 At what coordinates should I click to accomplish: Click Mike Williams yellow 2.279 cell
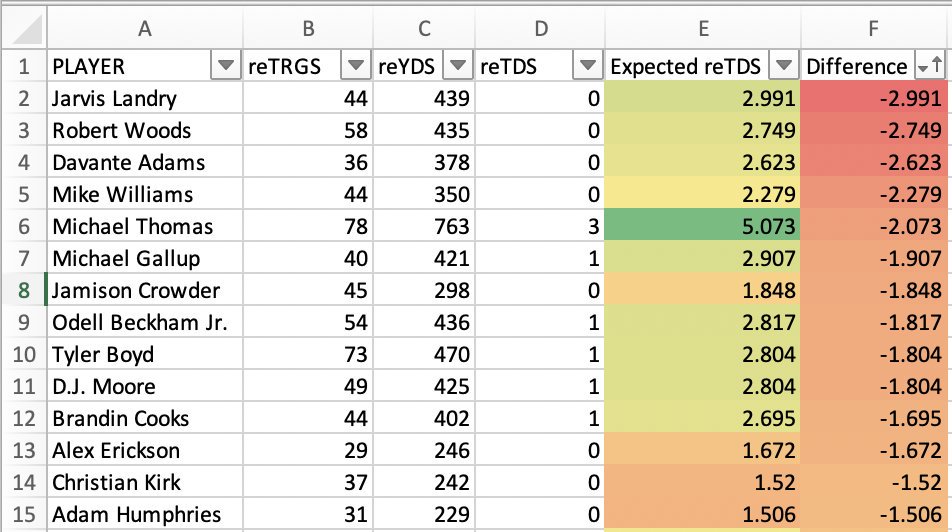[x=703, y=195]
